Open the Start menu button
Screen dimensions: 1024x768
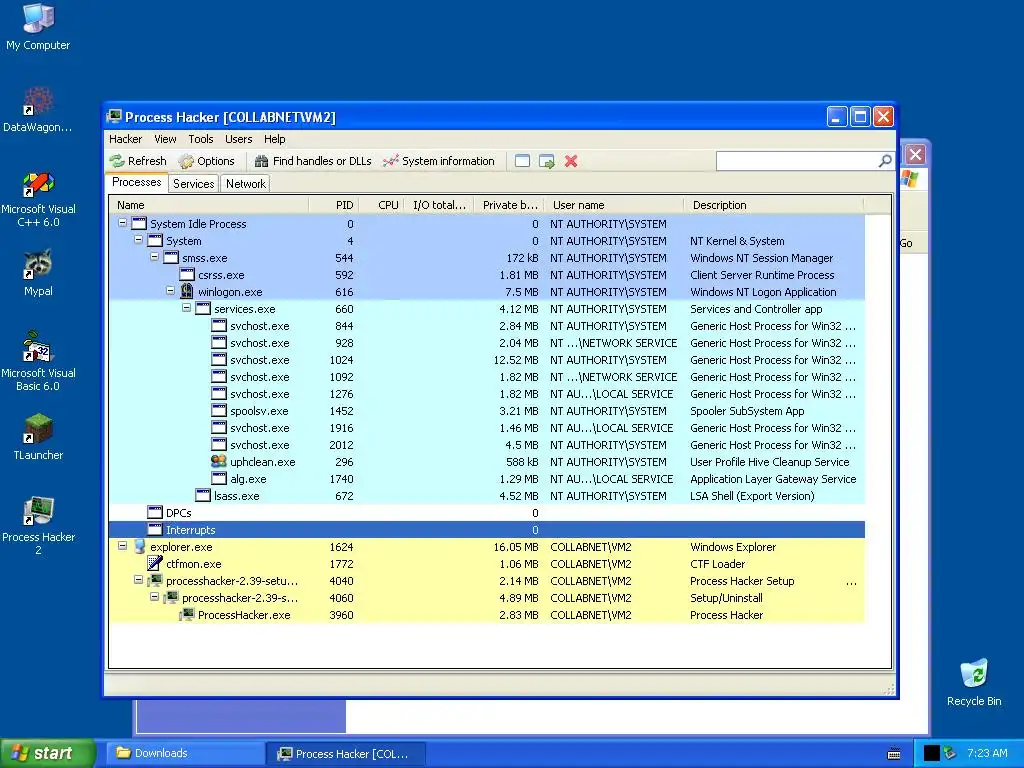pos(48,754)
